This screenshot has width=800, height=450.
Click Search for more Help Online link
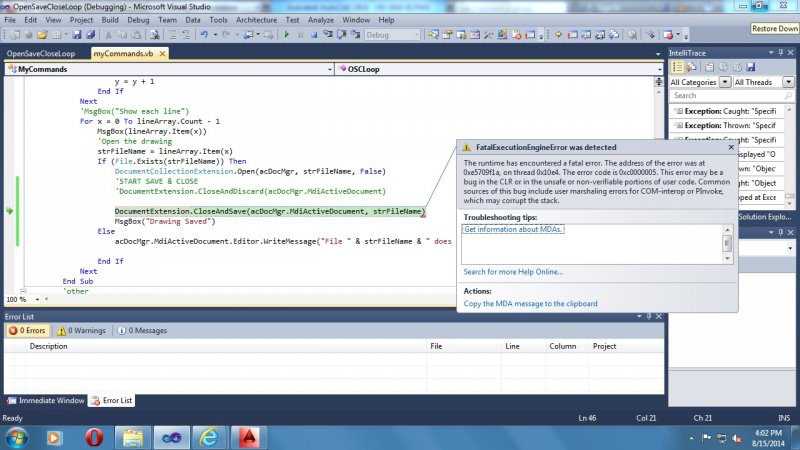click(x=513, y=272)
